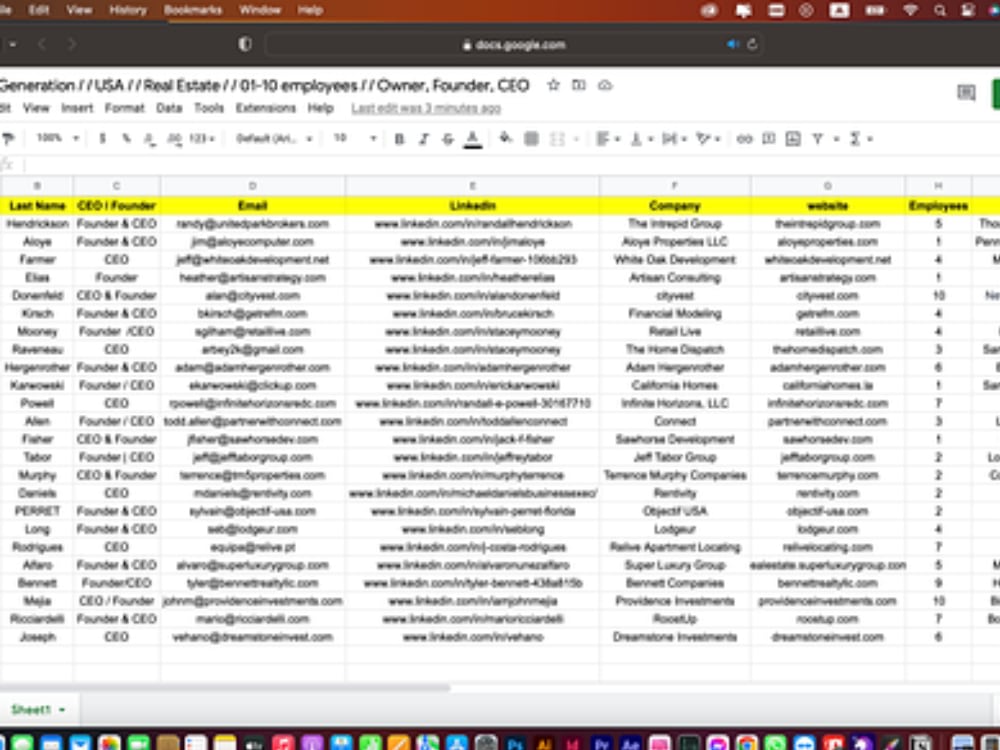1000x750 pixels.
Task: Open fill color picker
Action: (x=505, y=138)
